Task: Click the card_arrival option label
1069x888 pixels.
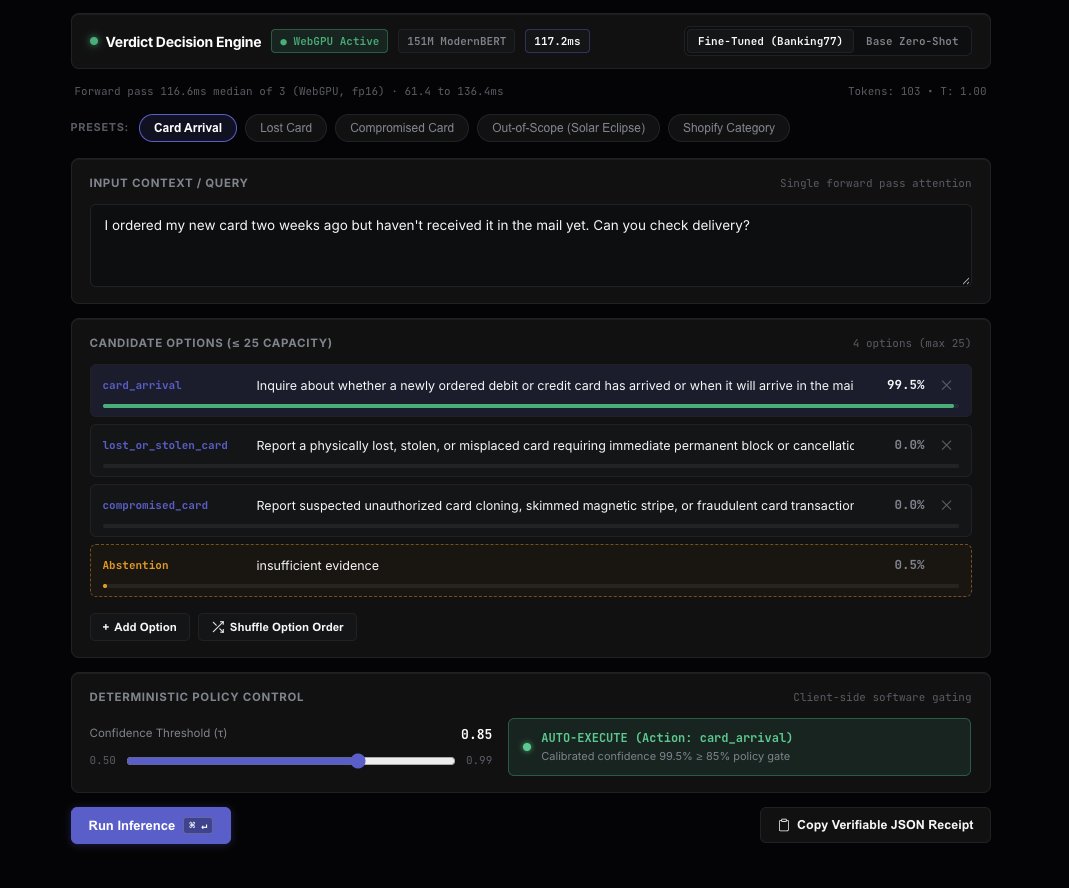Action: pyautogui.click(x=142, y=385)
